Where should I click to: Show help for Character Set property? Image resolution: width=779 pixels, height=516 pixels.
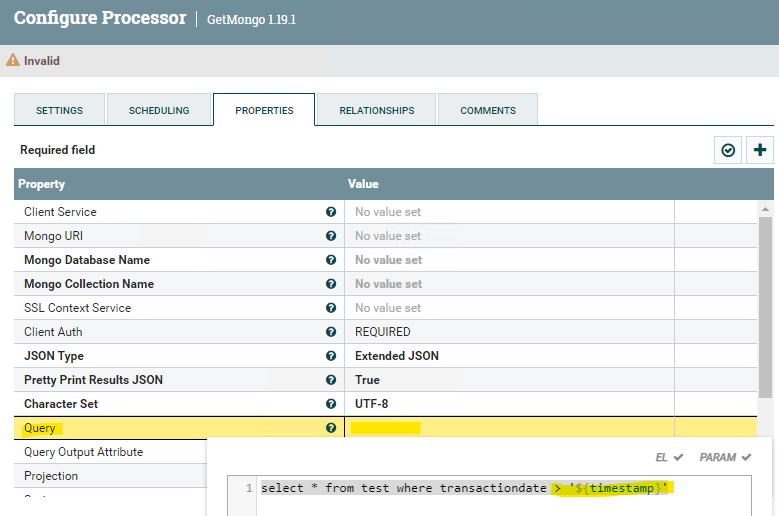click(x=330, y=404)
